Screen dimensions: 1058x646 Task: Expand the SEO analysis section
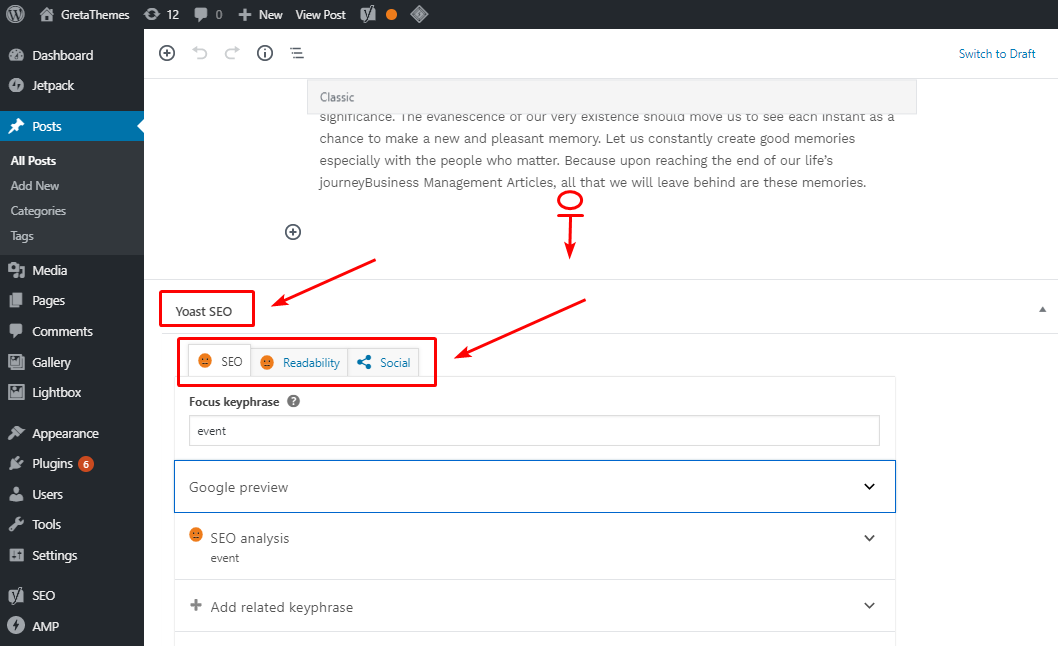coord(535,546)
